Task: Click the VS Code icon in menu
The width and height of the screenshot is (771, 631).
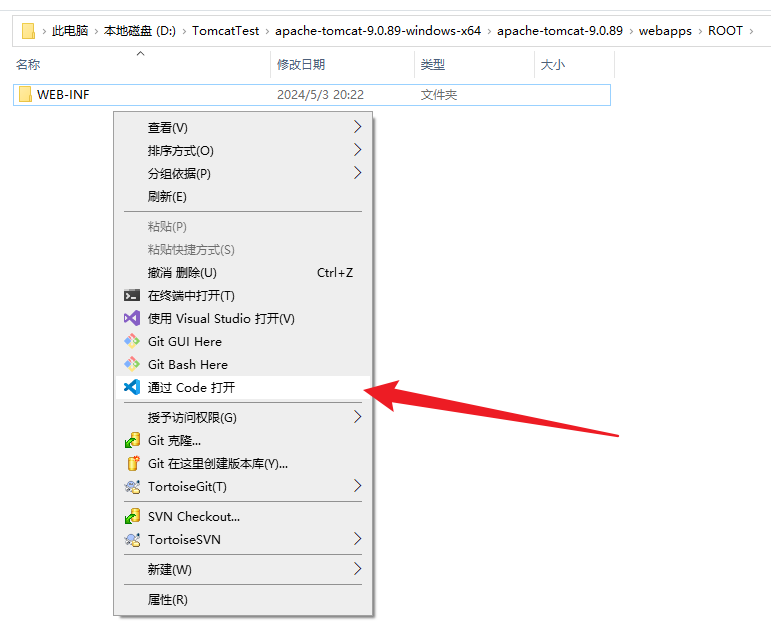Action: tap(132, 387)
